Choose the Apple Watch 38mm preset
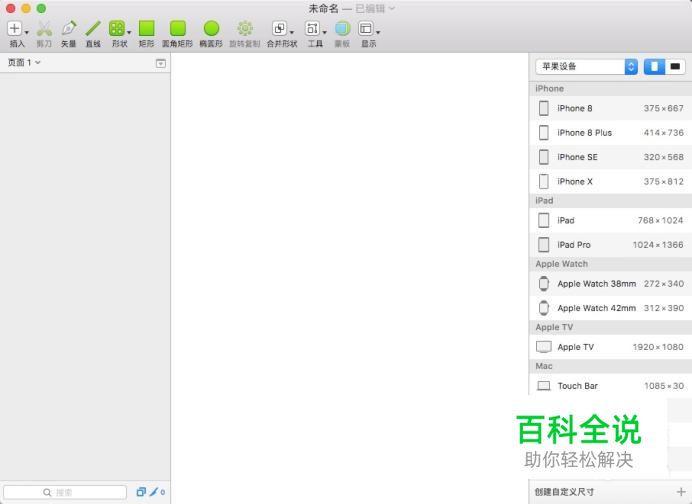Screen dimensions: 692x504 click(610, 284)
